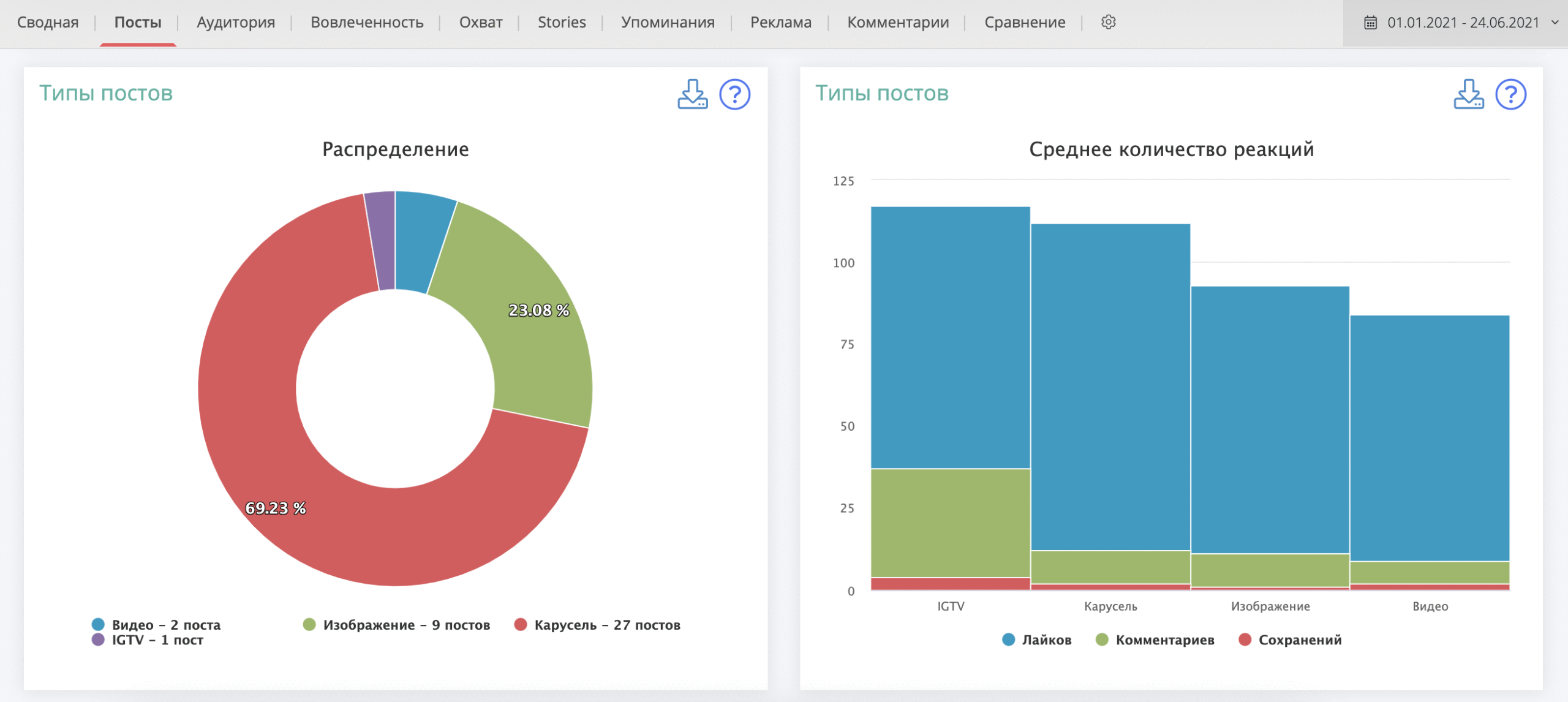This screenshot has height=702, width=1568.
Task: Download the Распределение donut chart
Action: tap(692, 94)
